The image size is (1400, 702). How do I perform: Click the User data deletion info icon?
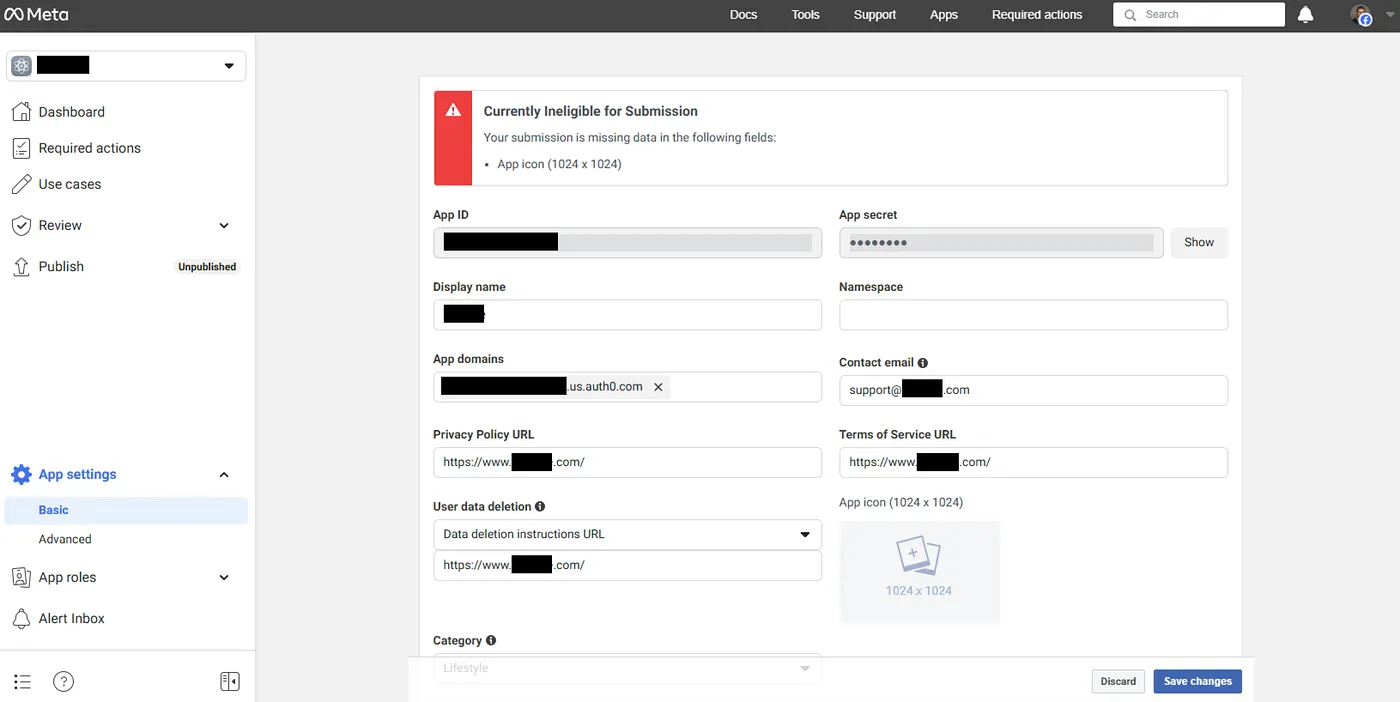coord(540,507)
